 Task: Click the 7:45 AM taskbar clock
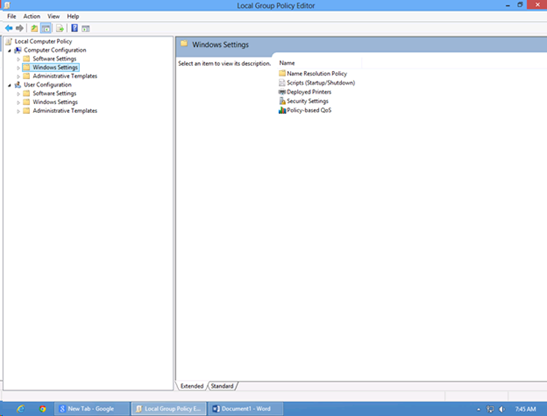point(525,409)
